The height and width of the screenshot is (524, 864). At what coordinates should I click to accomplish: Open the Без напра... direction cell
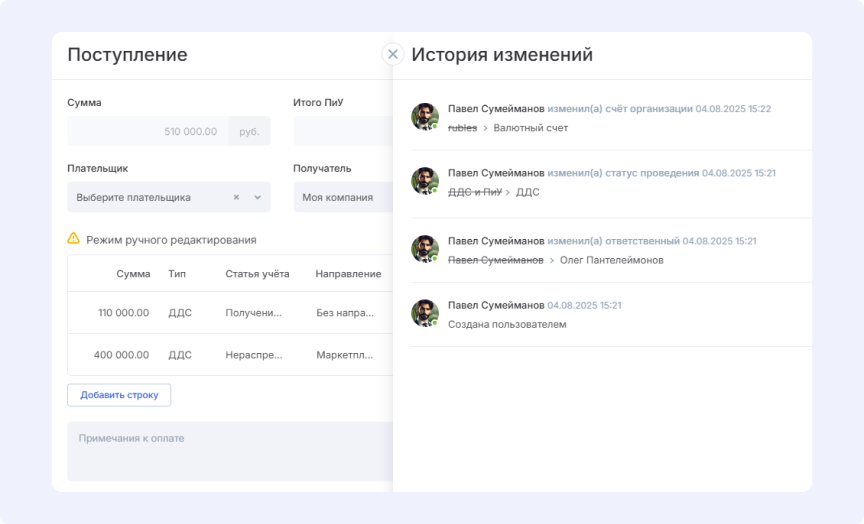[345, 313]
